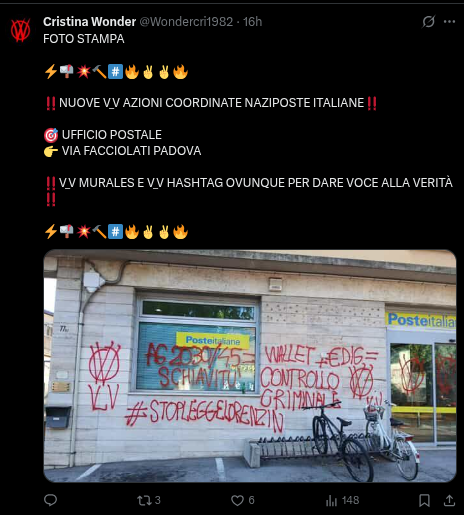Viewport: 464px width, 515px height.
Task: Click the NUOVE V_V AZIONI COORDINATE headline text
Action: [211, 103]
